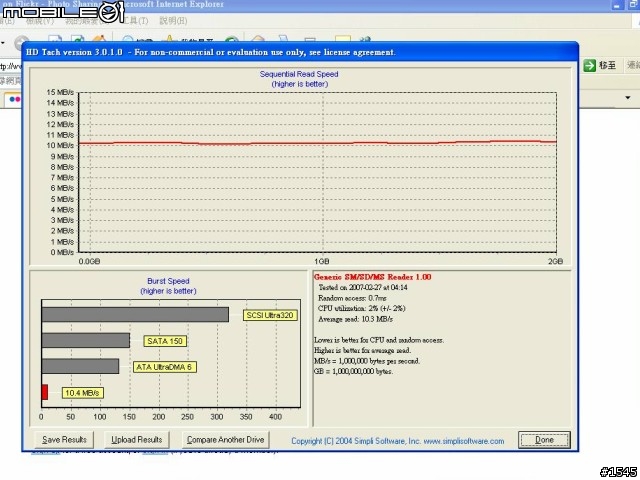Open the www.simplisoftware.com link
Viewport: 640px width, 480px height.
464,441
